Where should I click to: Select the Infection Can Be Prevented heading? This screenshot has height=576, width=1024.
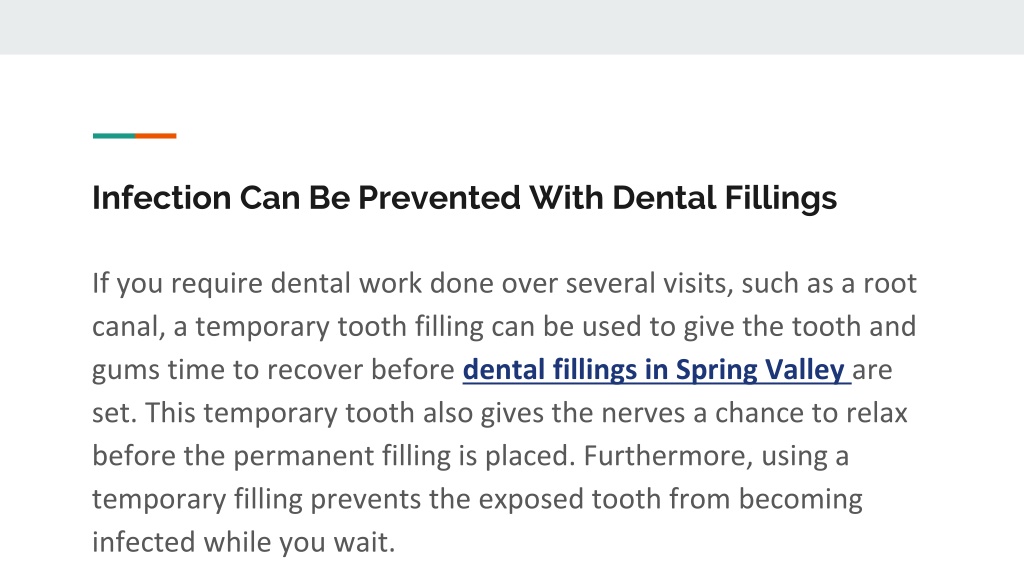(464, 198)
